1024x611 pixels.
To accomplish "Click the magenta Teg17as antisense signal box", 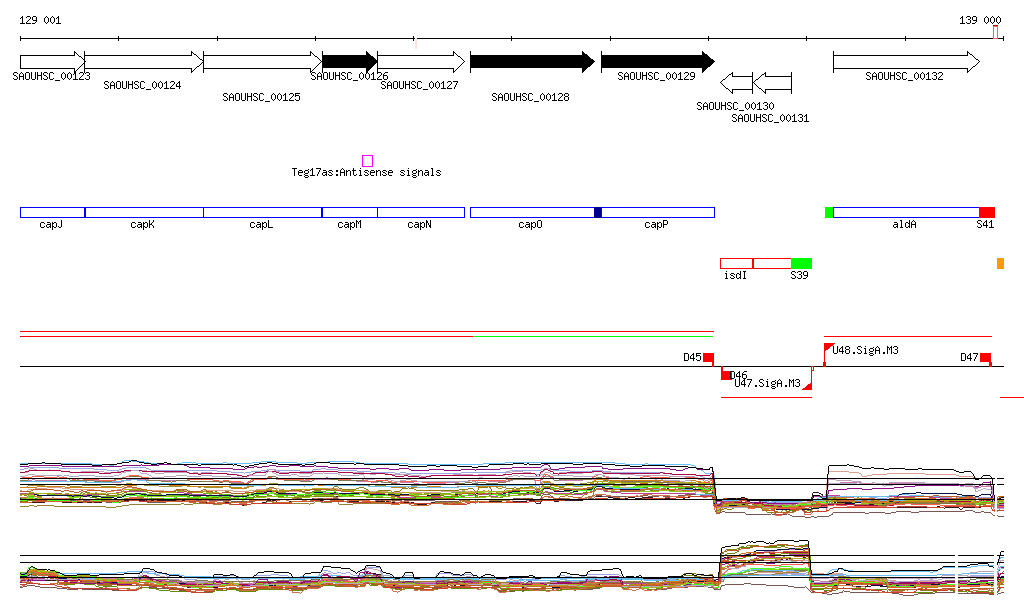I will tap(367, 161).
